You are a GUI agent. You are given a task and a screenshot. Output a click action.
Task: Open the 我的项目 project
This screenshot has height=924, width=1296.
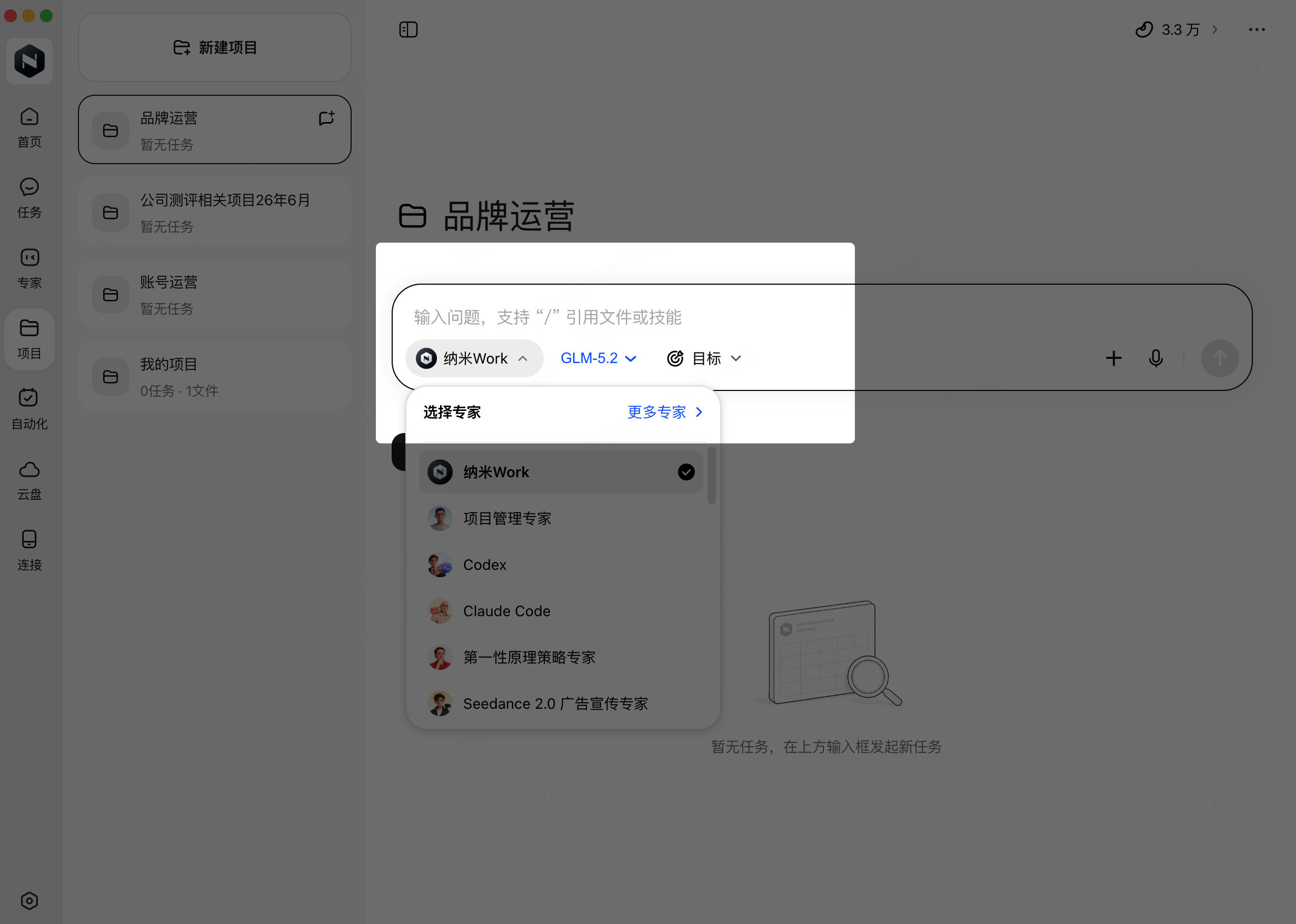click(x=215, y=376)
